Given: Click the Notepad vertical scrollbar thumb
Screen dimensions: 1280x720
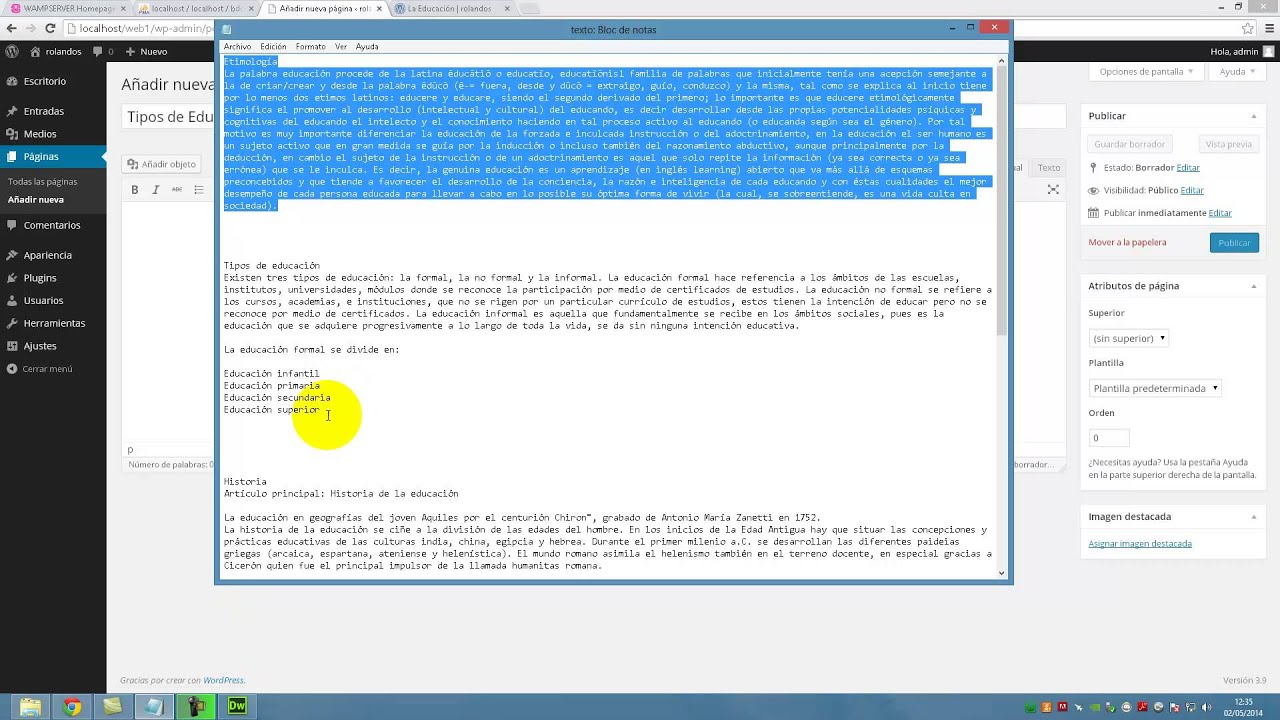Looking at the screenshot, I should coord(1002,202).
